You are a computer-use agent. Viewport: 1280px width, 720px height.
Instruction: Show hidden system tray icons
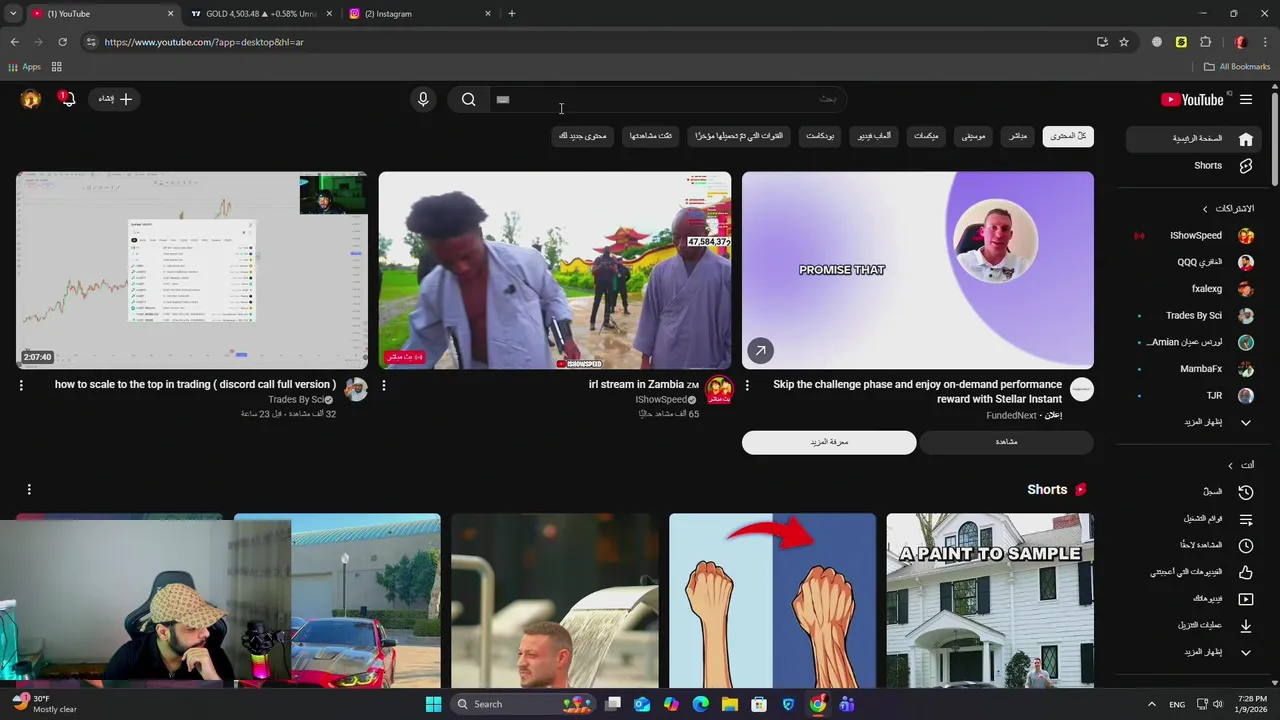tap(1151, 704)
